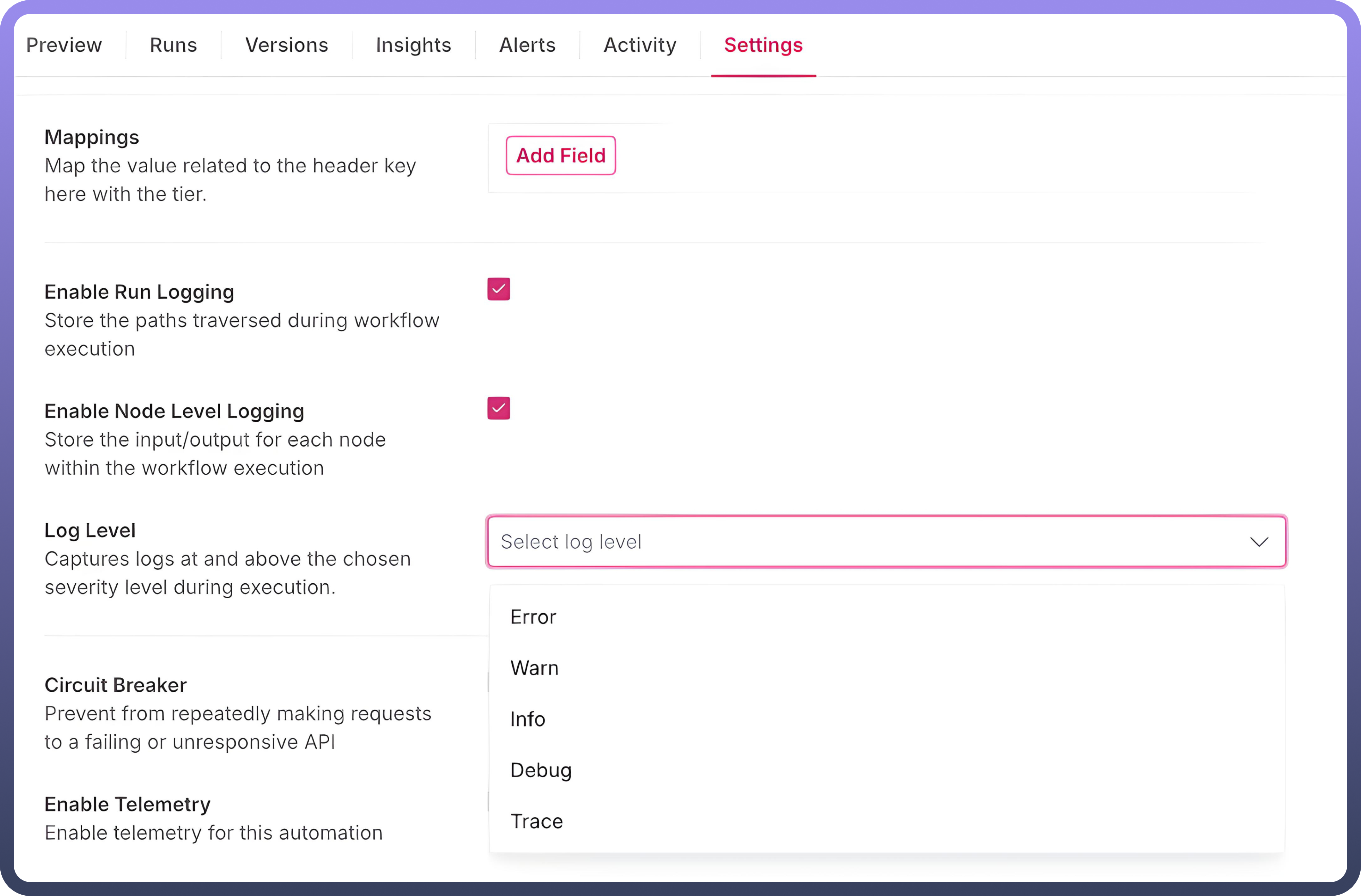Viewport: 1361px width, 896px height.
Task: Toggle the Enable Run Logging checkbox
Action: point(498,289)
